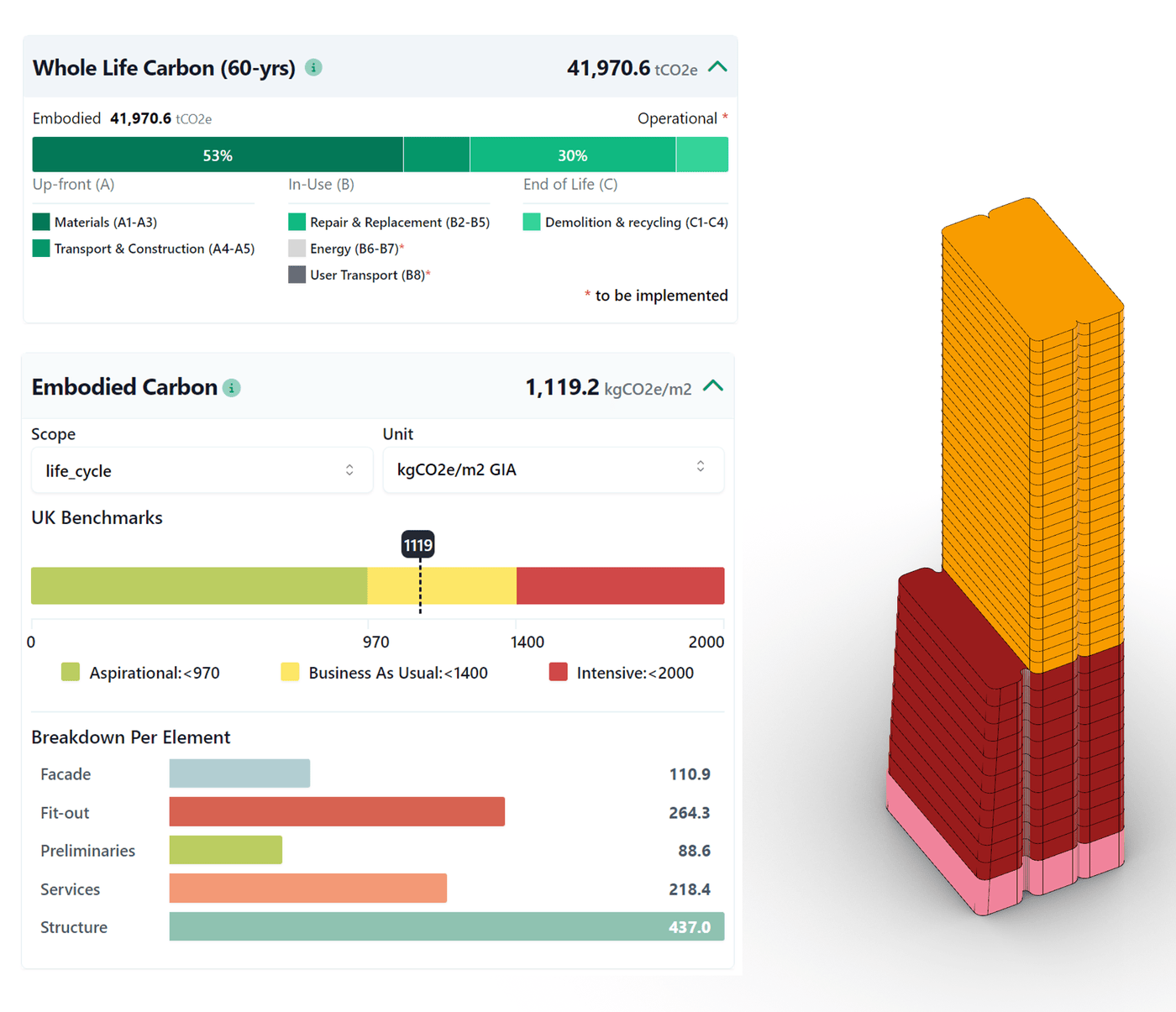Click the Energy (B6-B7) grey legend swatch
The height and width of the screenshot is (1012, 1176).
pyautogui.click(x=297, y=249)
